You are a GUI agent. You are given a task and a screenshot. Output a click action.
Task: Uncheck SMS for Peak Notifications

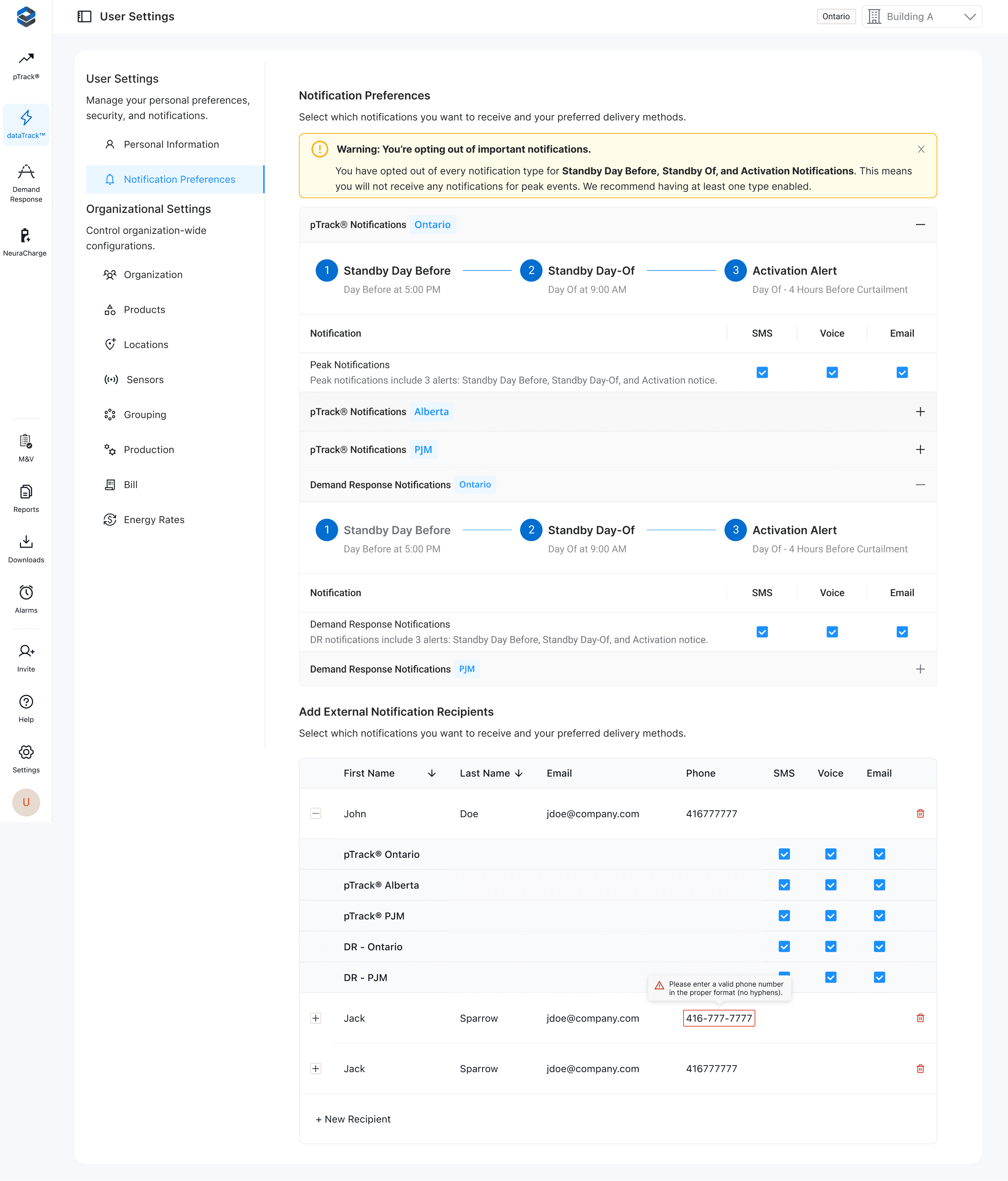point(762,372)
